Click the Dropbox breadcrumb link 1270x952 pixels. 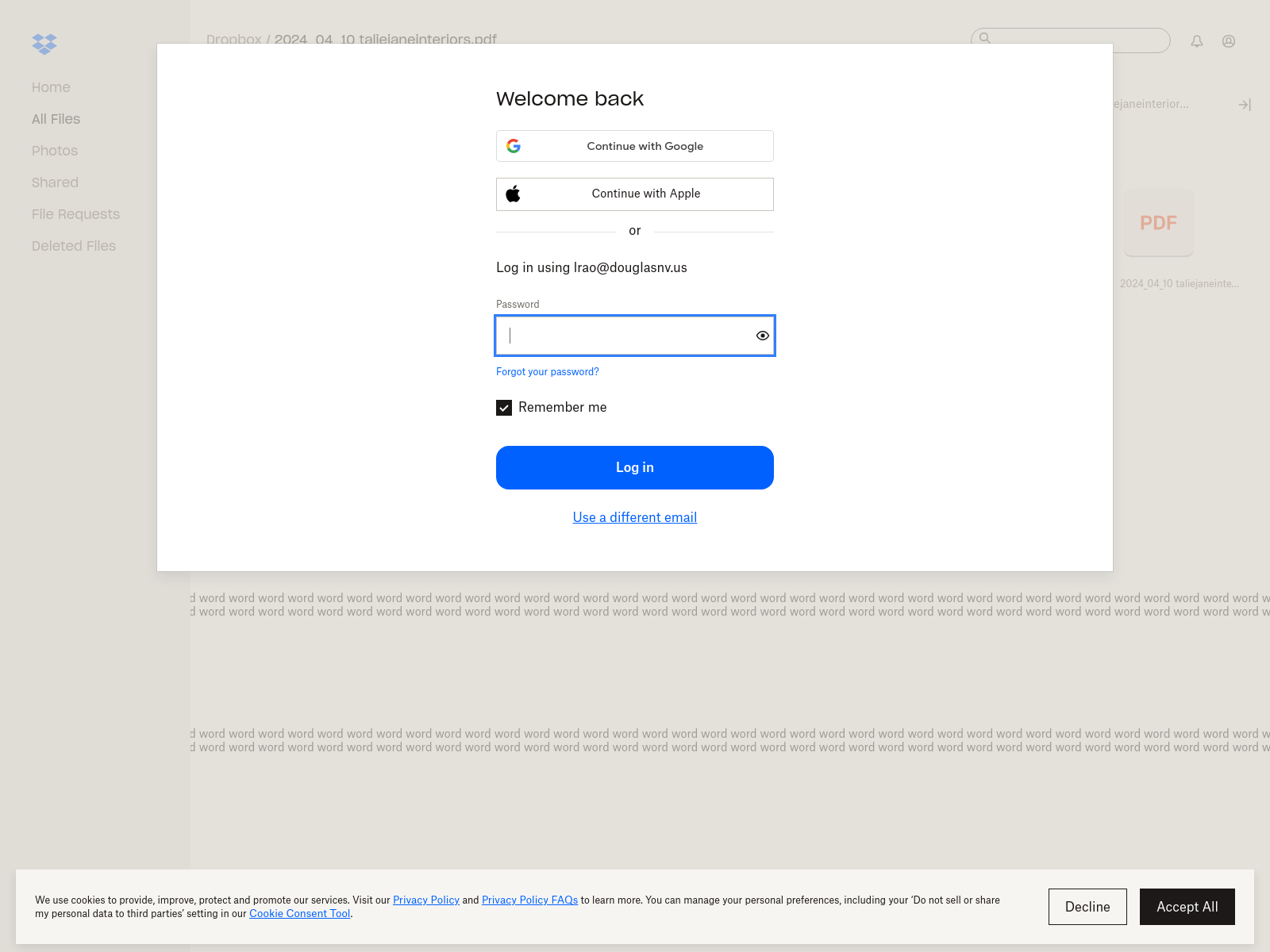click(234, 38)
